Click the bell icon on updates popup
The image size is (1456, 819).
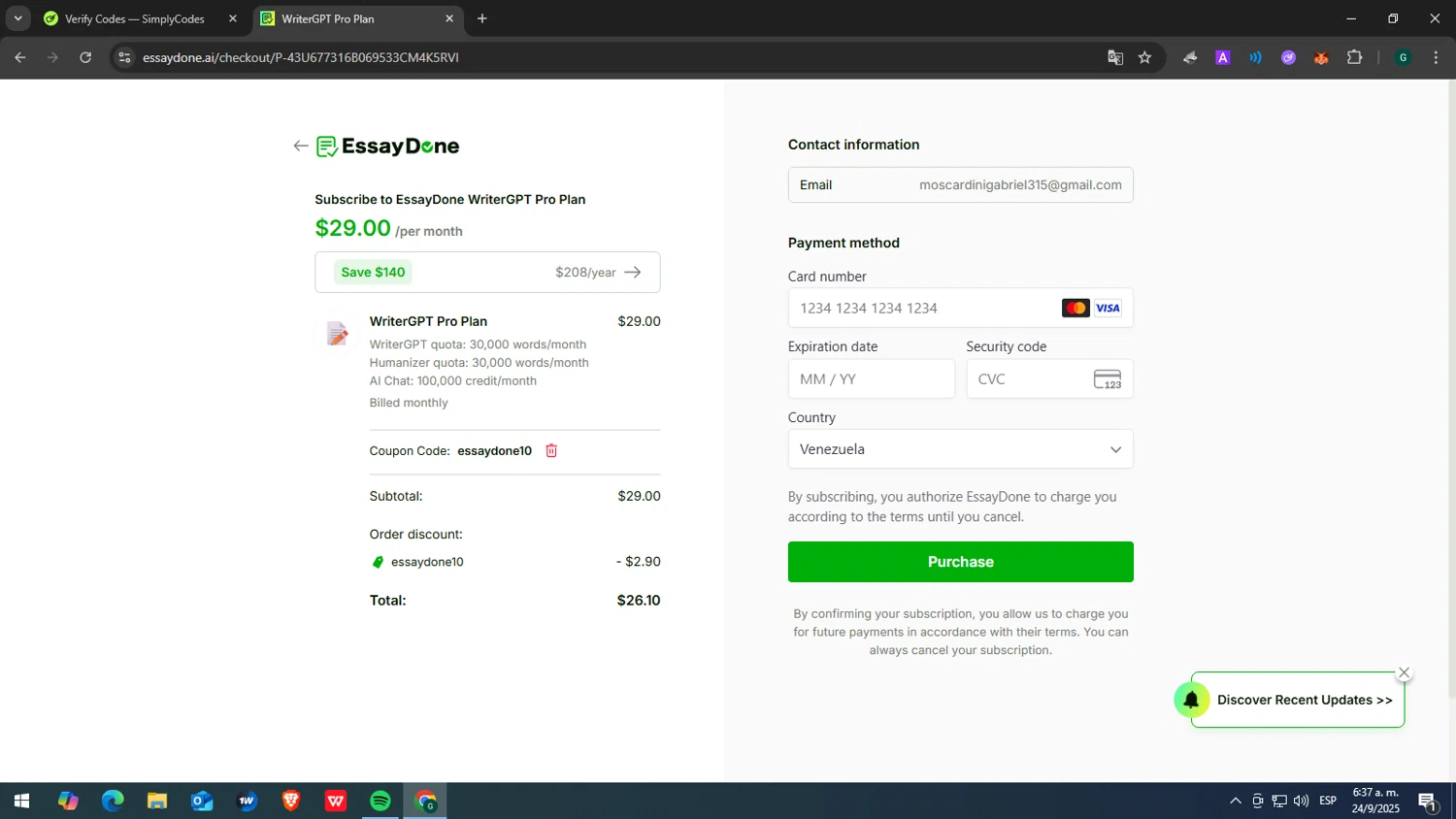tap(1191, 700)
